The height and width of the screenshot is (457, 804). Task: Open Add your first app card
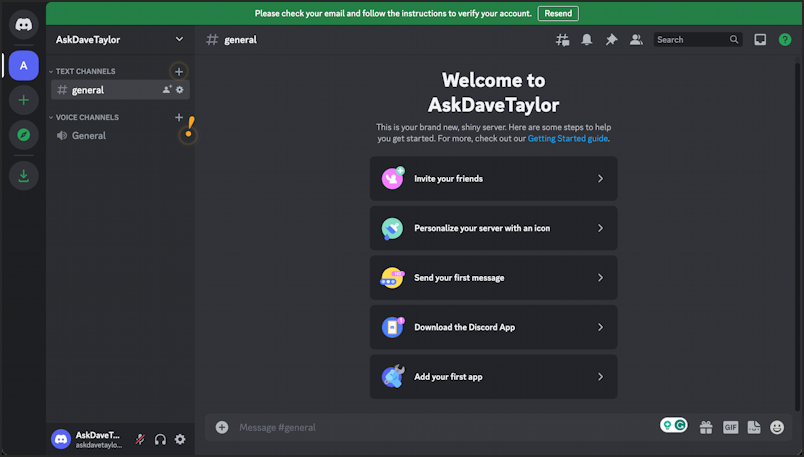[493, 376]
